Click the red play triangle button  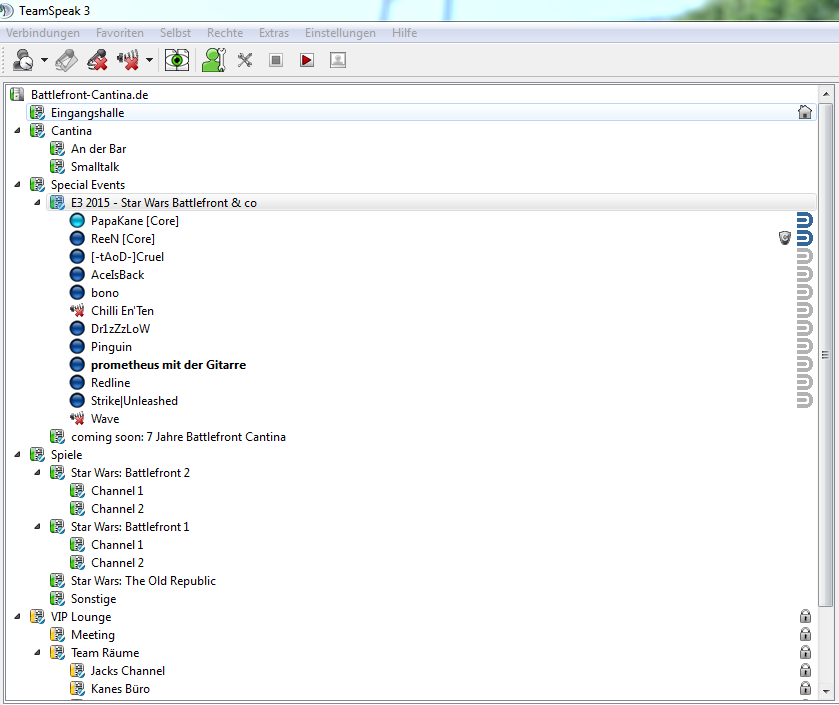coord(307,60)
